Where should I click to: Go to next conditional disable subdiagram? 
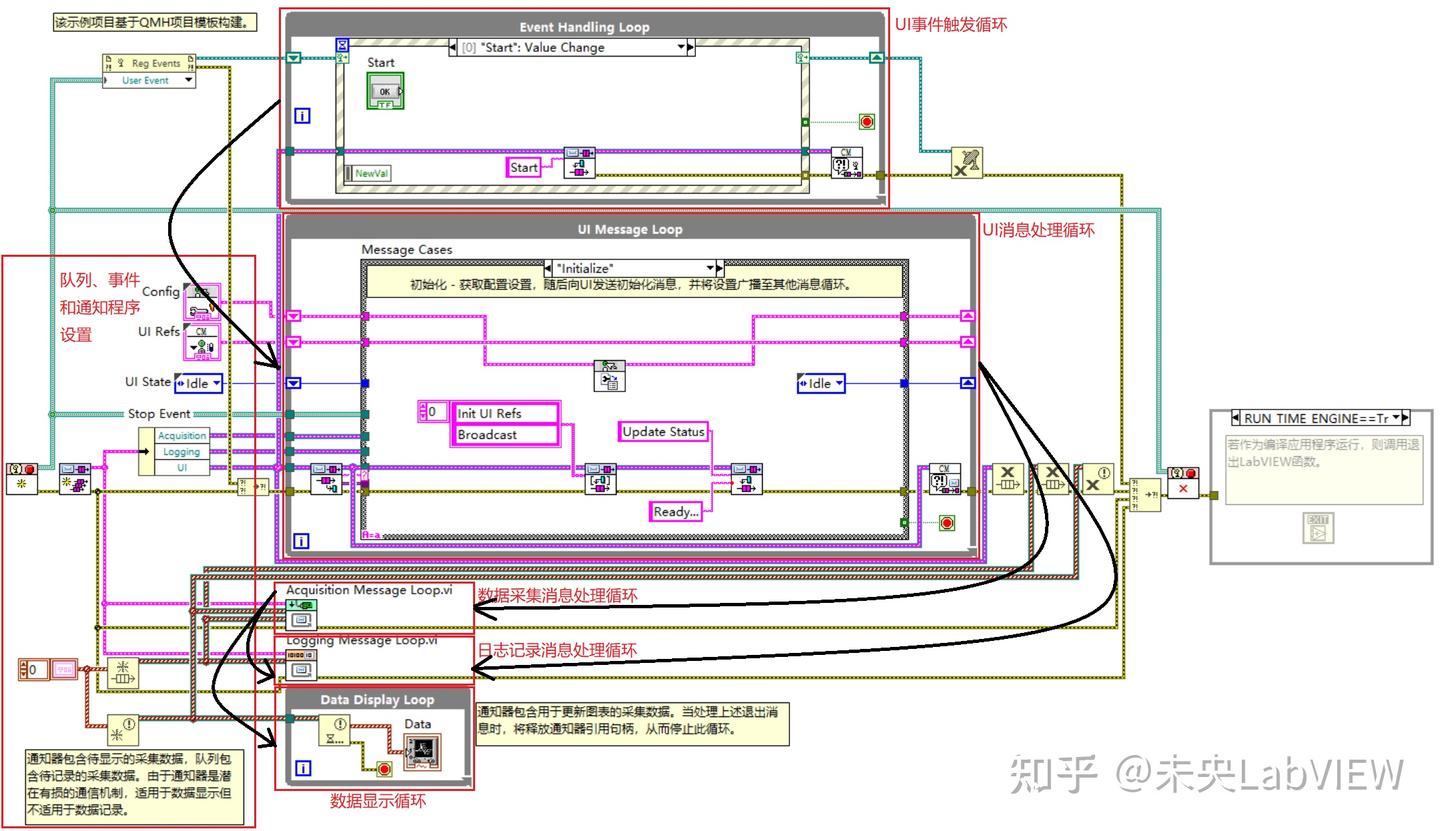pos(1404,418)
